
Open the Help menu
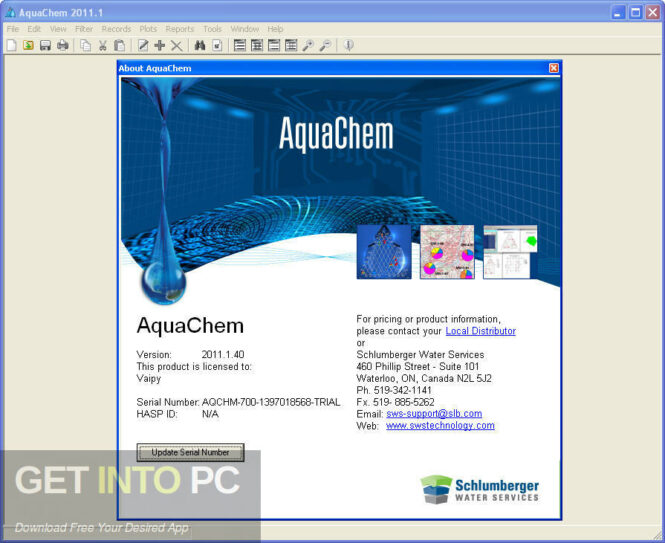pos(275,29)
